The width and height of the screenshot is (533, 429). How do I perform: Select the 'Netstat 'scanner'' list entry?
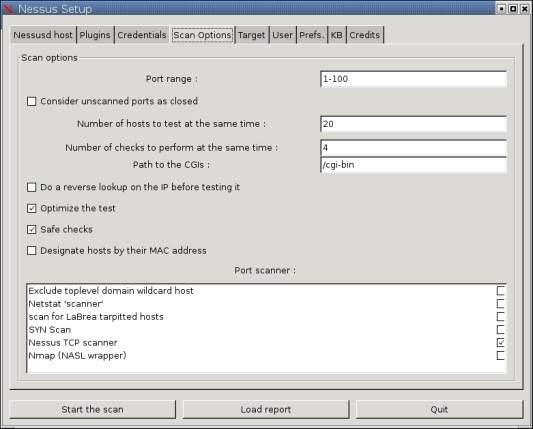click(x=66, y=304)
